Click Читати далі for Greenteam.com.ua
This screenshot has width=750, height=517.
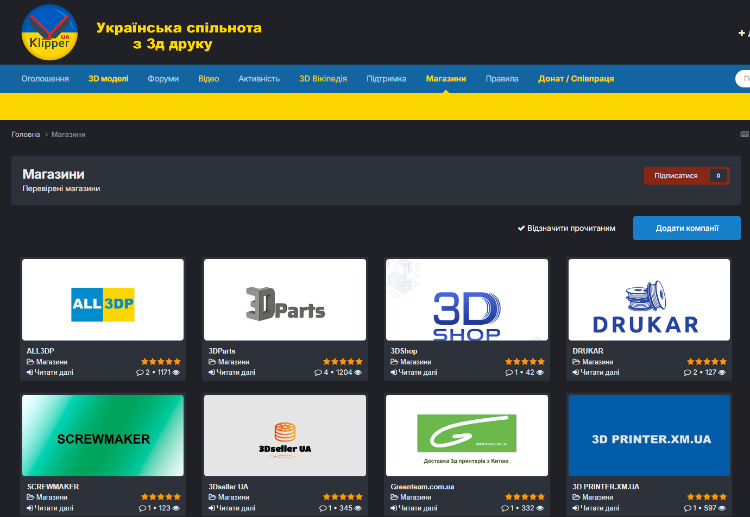pos(414,508)
